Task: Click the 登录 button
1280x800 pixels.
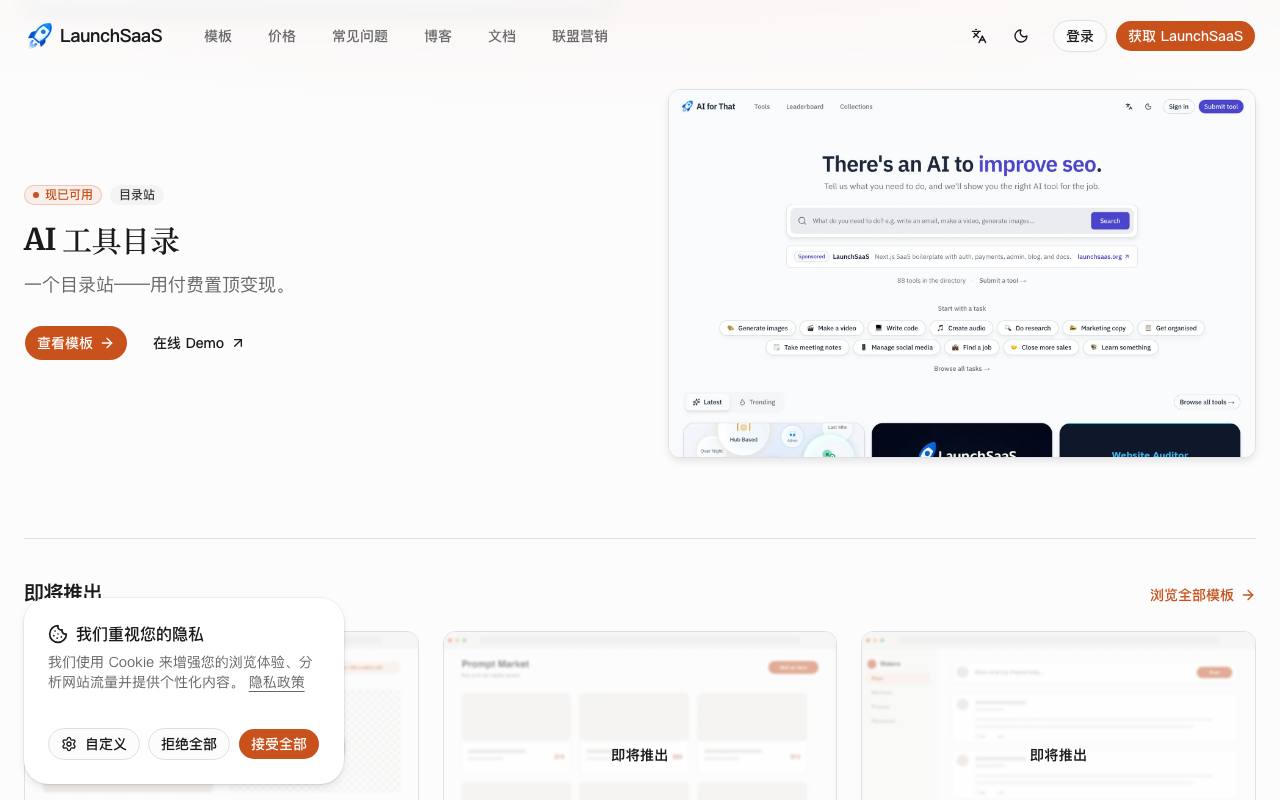Action: 1080,36
